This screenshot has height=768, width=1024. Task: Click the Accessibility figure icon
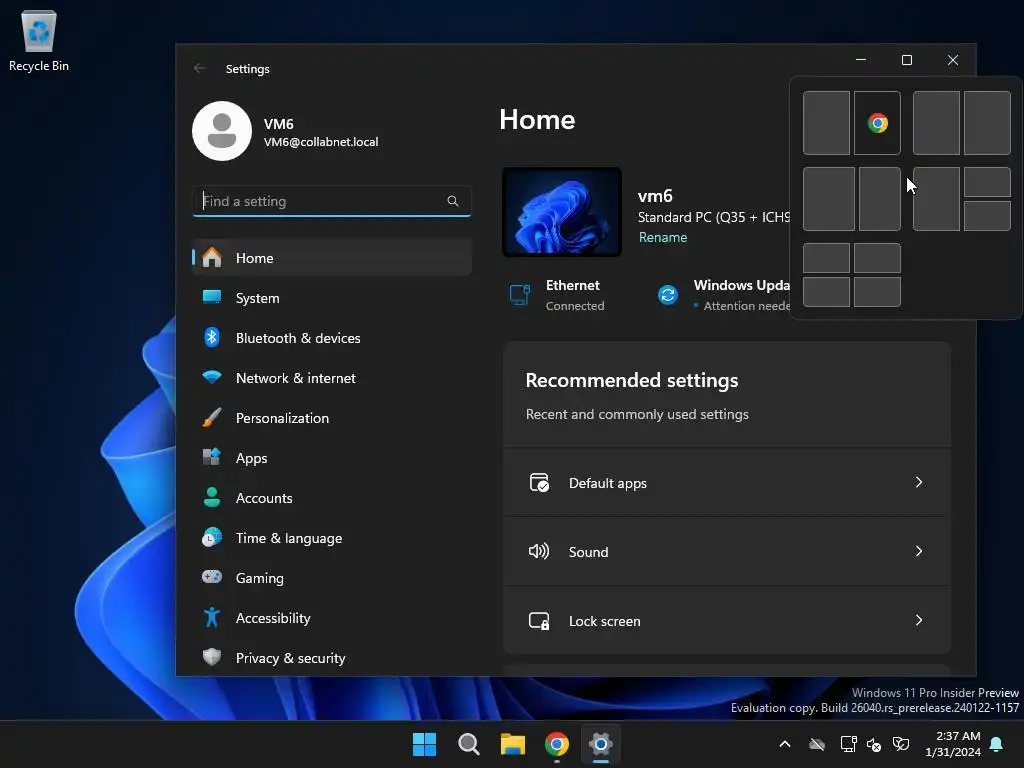point(212,617)
